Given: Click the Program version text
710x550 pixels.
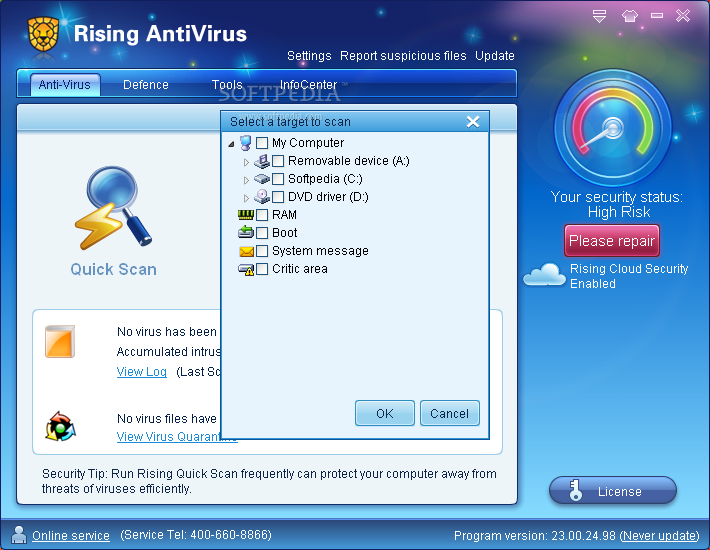Looking at the screenshot, I should [x=535, y=536].
